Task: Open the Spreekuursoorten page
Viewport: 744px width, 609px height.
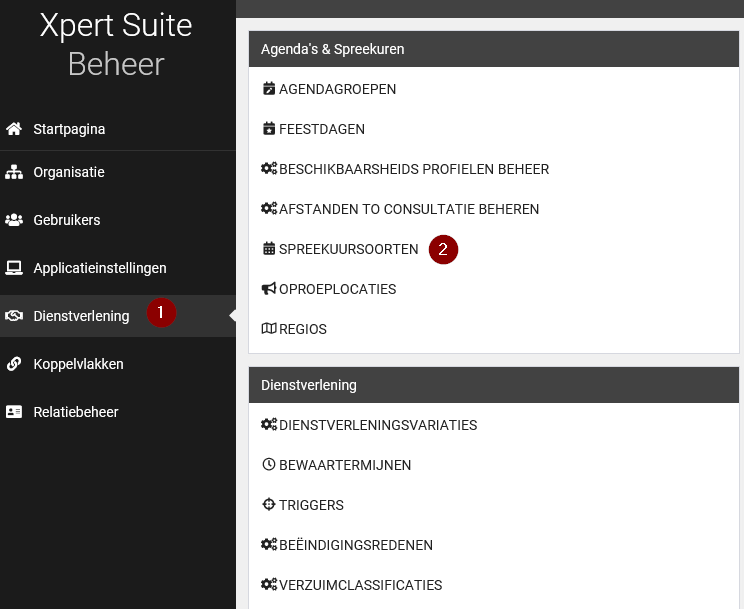Action: (x=348, y=249)
